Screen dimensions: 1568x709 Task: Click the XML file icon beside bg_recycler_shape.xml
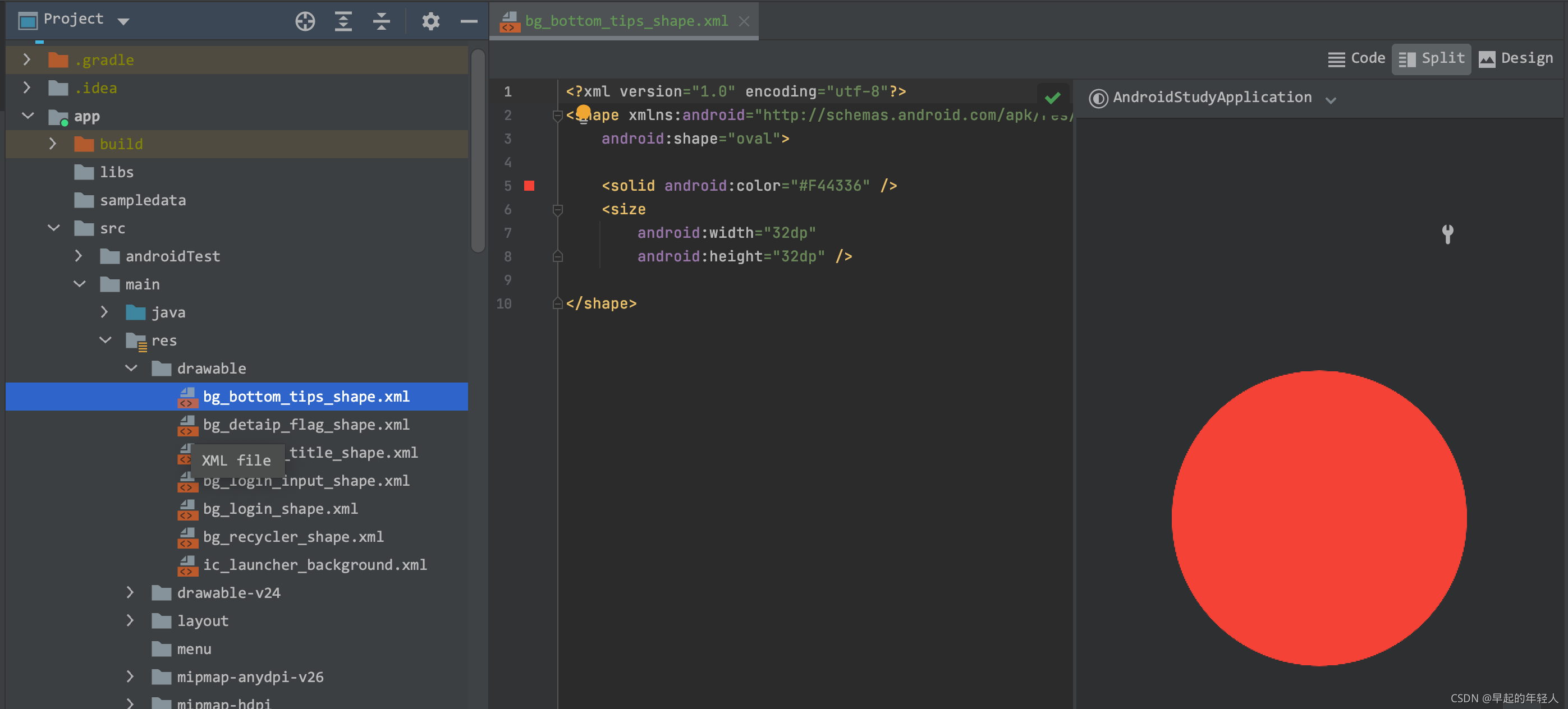pos(187,537)
